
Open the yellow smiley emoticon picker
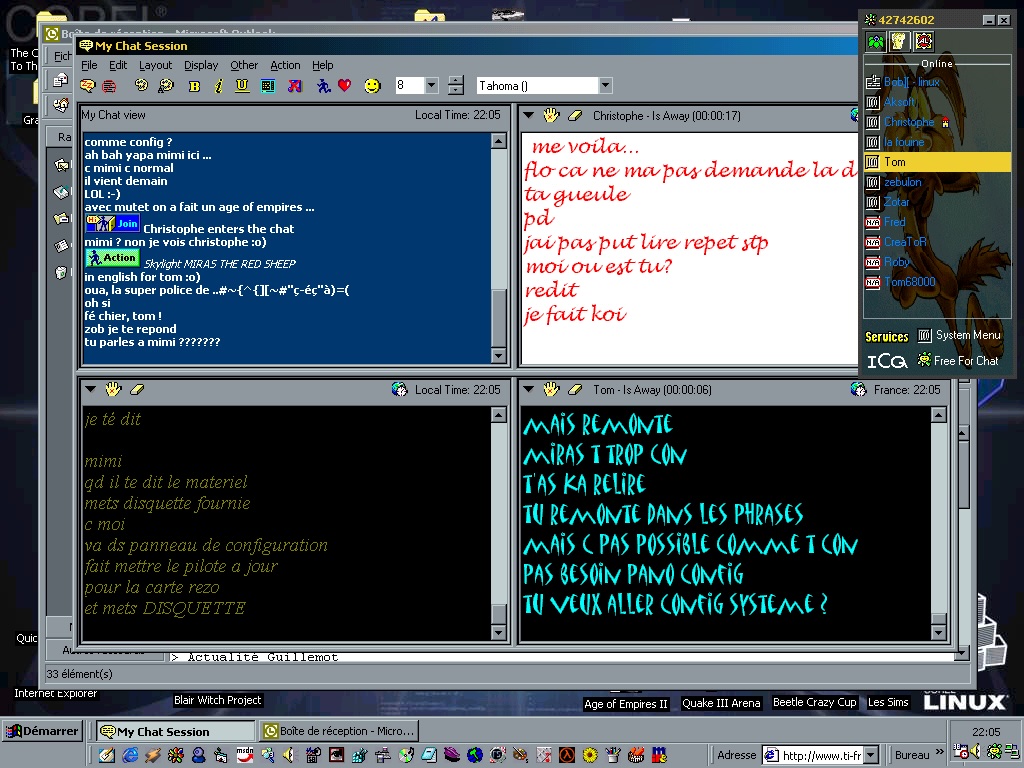click(372, 86)
